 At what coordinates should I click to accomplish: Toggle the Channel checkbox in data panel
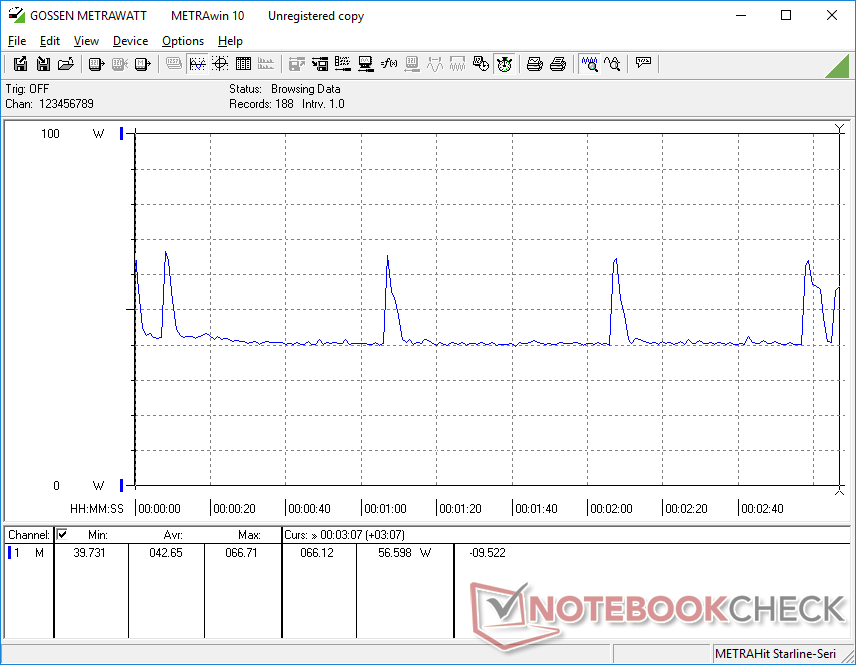(63, 535)
